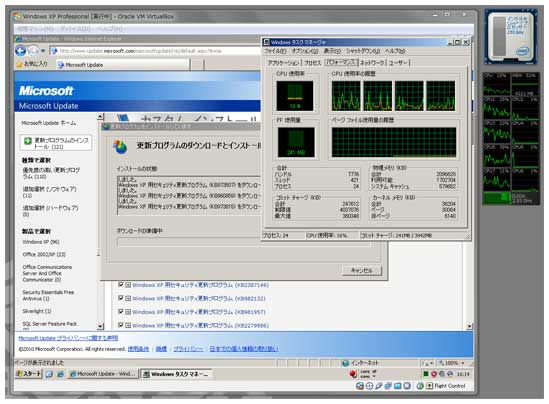Click the お気に入り favorites star button
Viewport: 549px width, 404px height.
[x=32, y=64]
